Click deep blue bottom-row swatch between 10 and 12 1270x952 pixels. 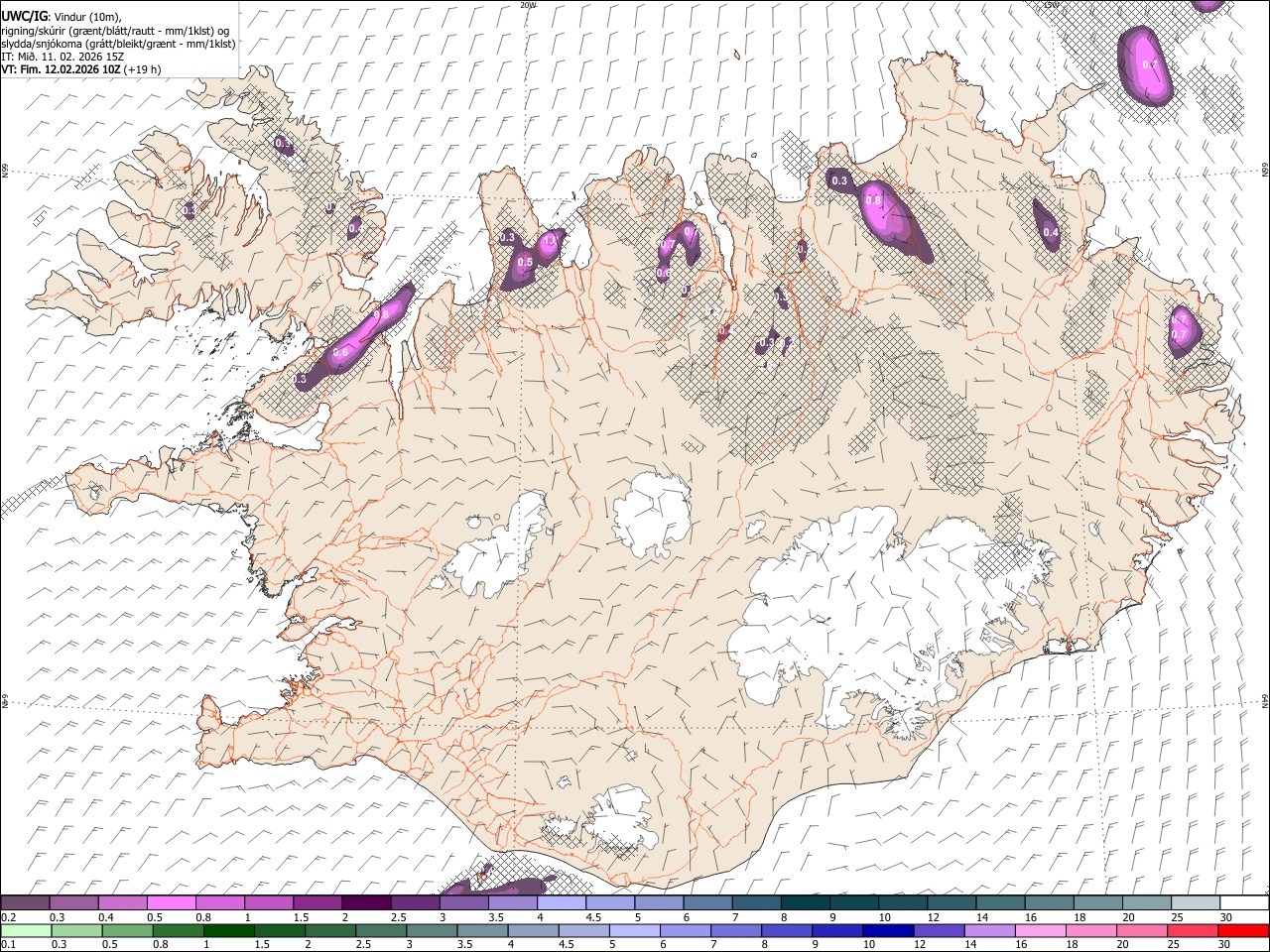coord(890,930)
